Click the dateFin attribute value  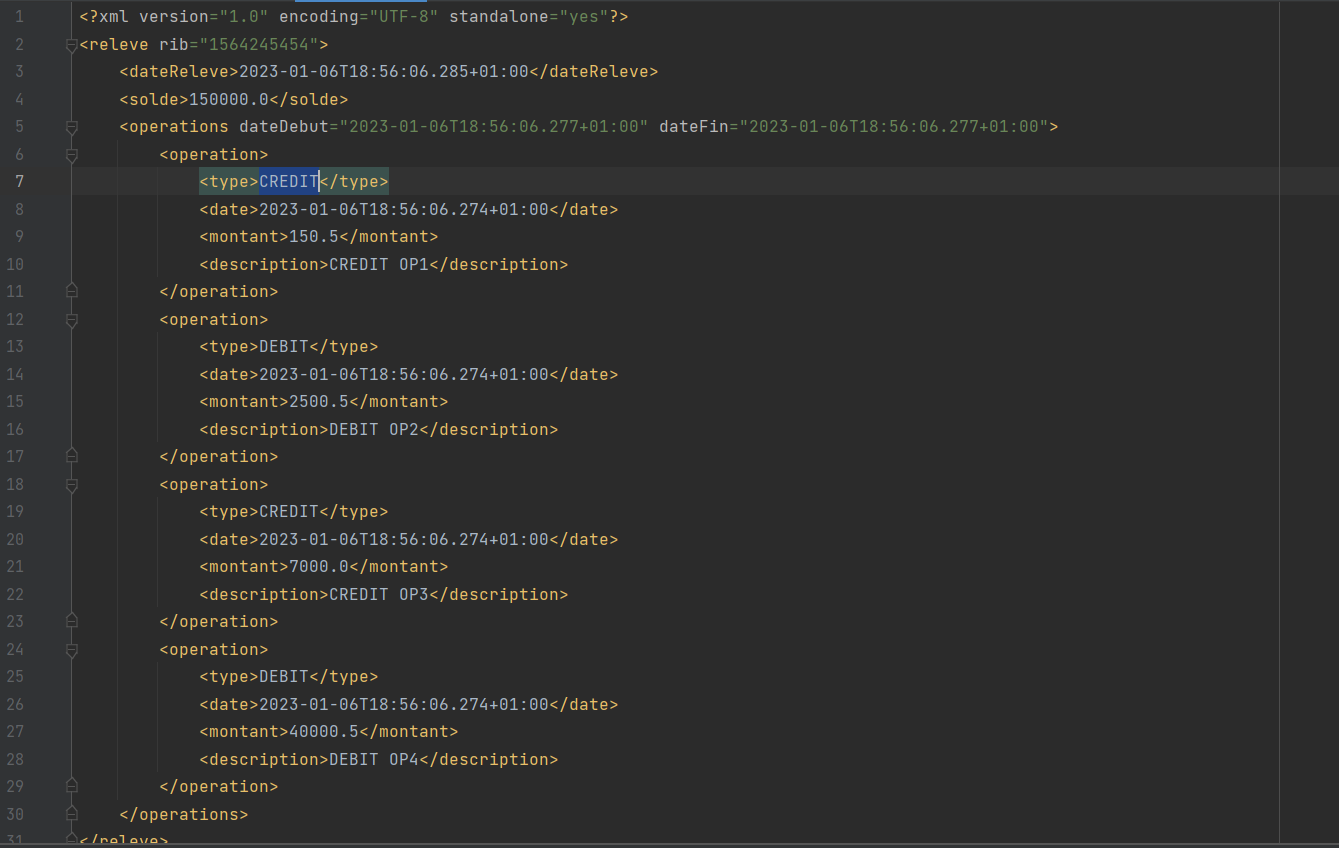click(x=893, y=127)
